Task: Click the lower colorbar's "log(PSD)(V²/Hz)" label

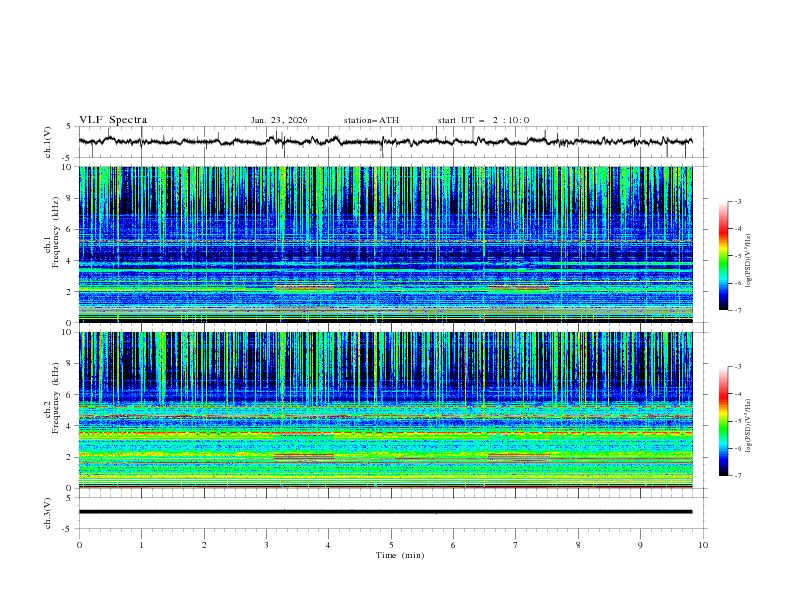Action: pos(749,425)
